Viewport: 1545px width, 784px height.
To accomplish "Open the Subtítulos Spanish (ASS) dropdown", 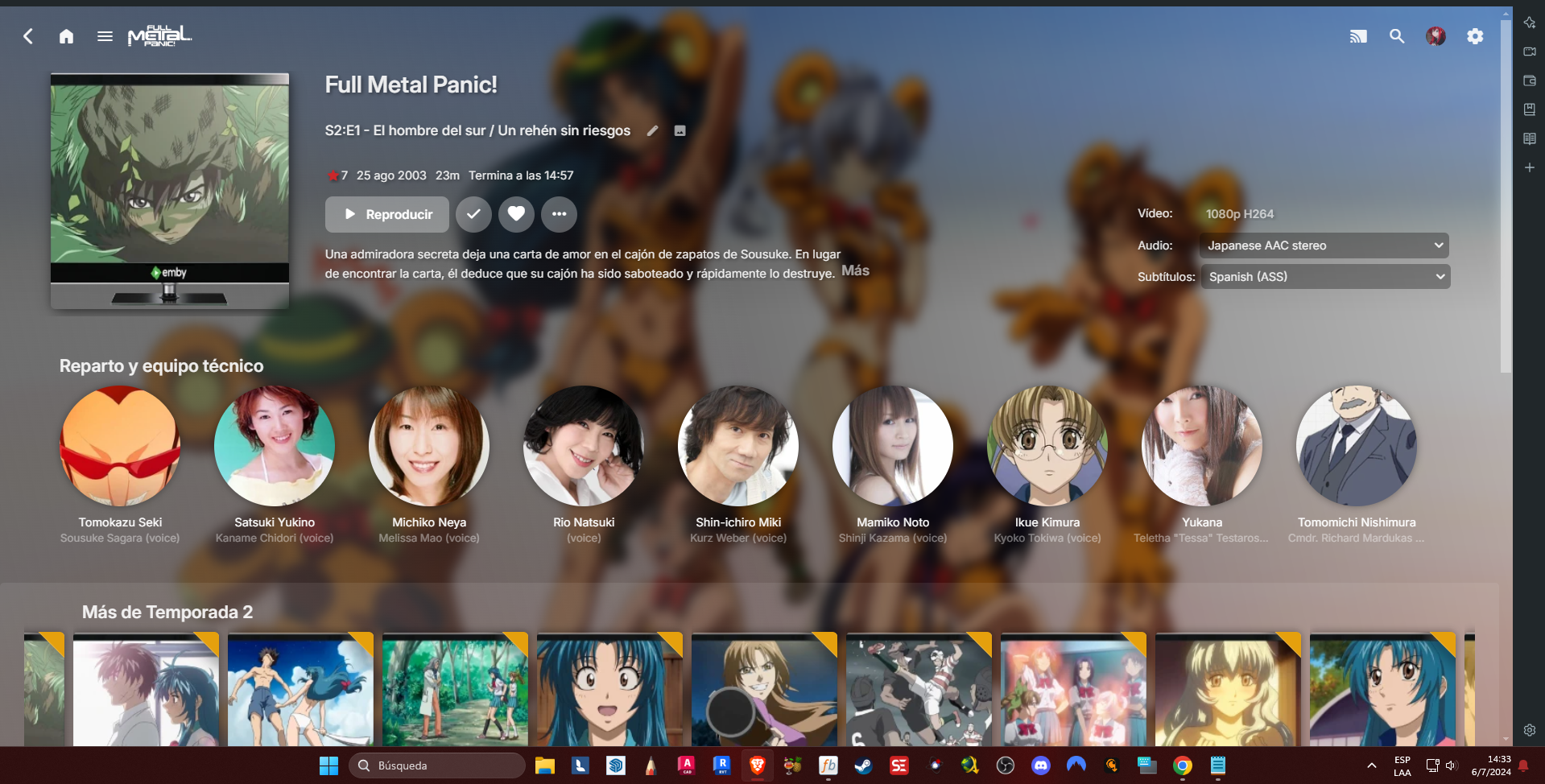I will pyautogui.click(x=1324, y=277).
